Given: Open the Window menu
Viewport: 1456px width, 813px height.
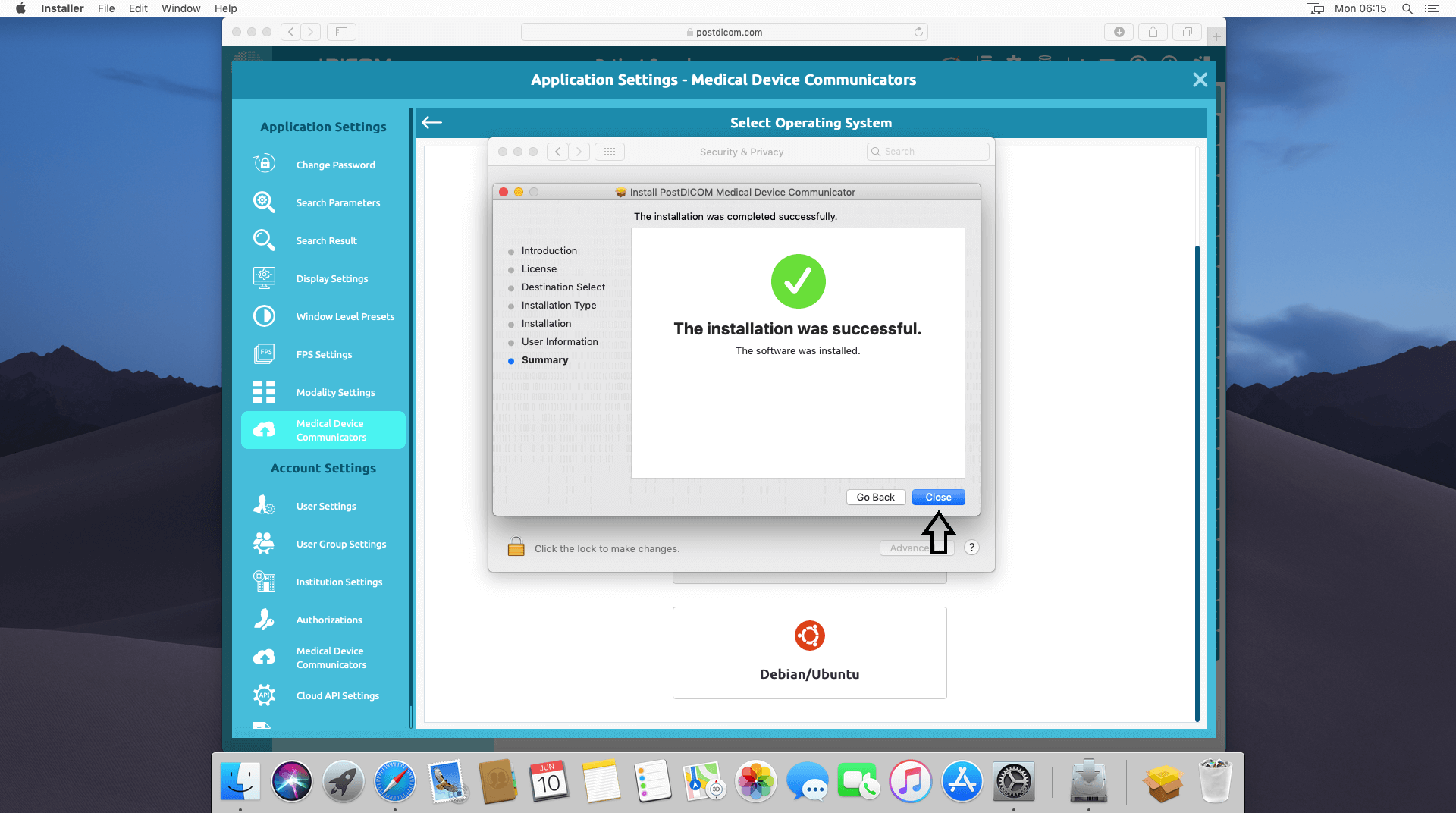Looking at the screenshot, I should [x=180, y=8].
